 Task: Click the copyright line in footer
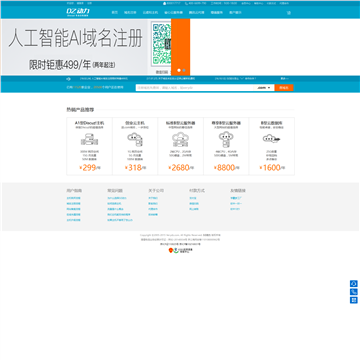coord(180,235)
